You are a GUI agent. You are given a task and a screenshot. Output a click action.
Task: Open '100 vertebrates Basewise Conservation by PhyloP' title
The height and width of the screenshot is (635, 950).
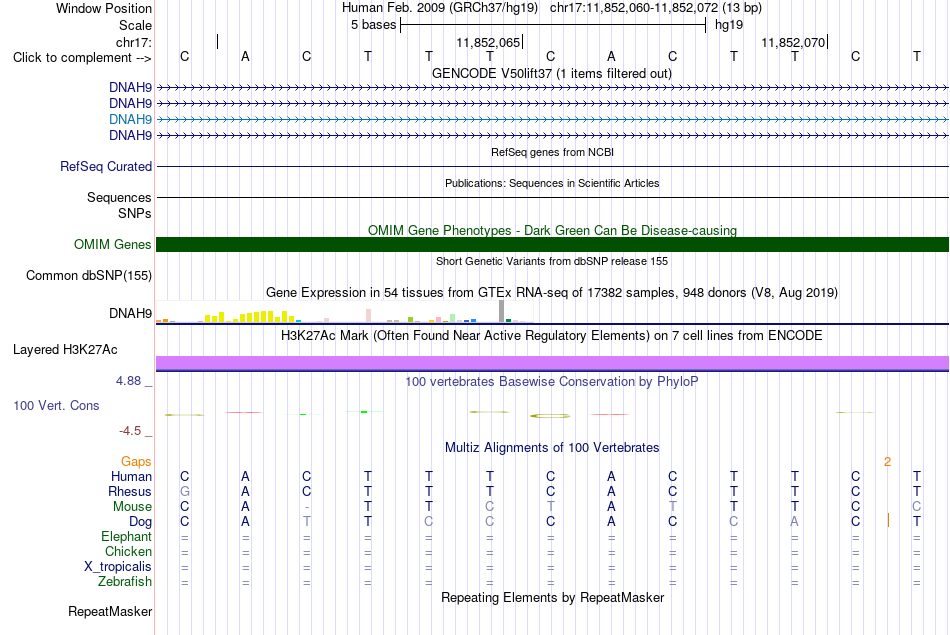[x=552, y=382]
